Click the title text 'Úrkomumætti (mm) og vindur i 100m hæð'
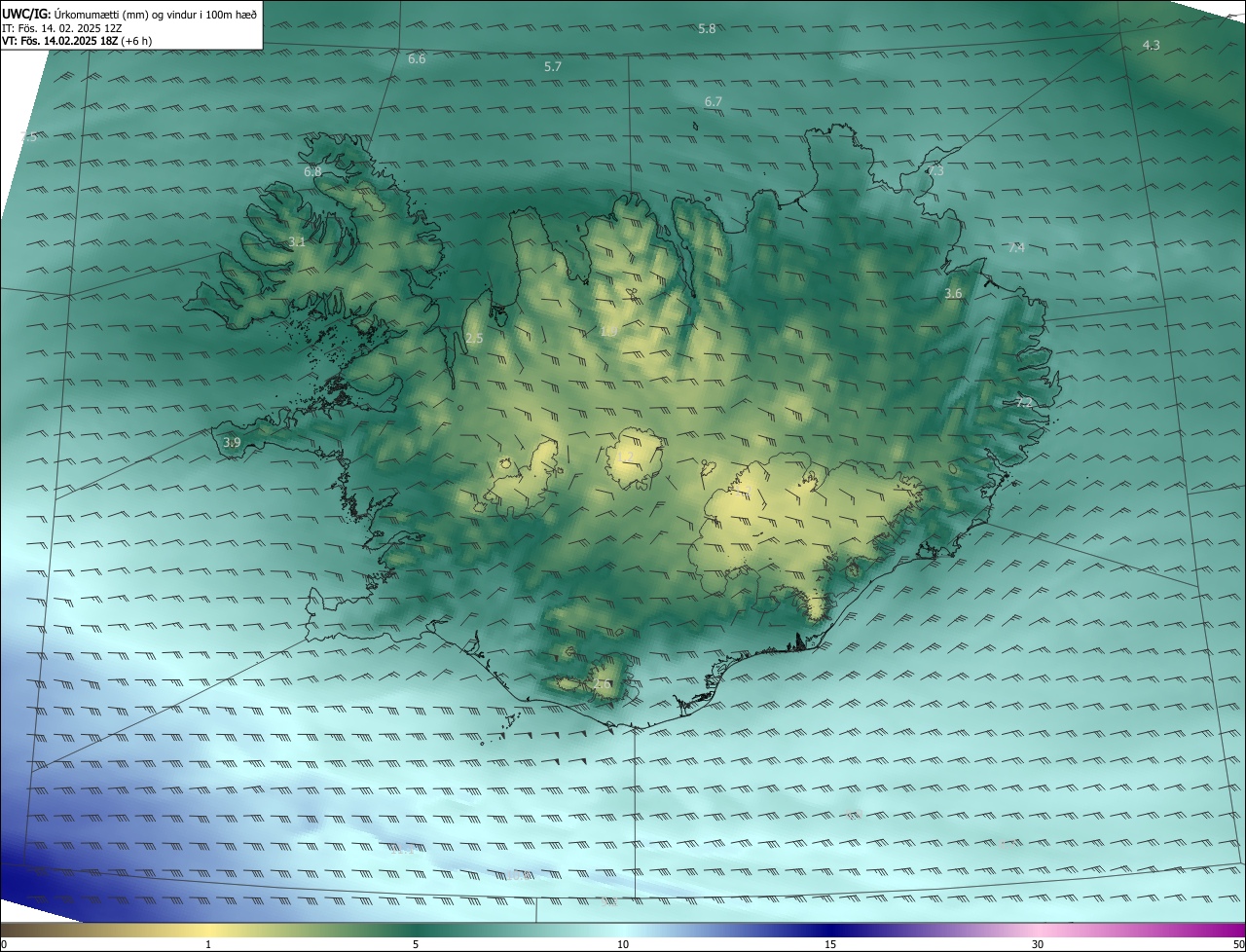Image resolution: width=1246 pixels, height=952 pixels. click(x=156, y=14)
